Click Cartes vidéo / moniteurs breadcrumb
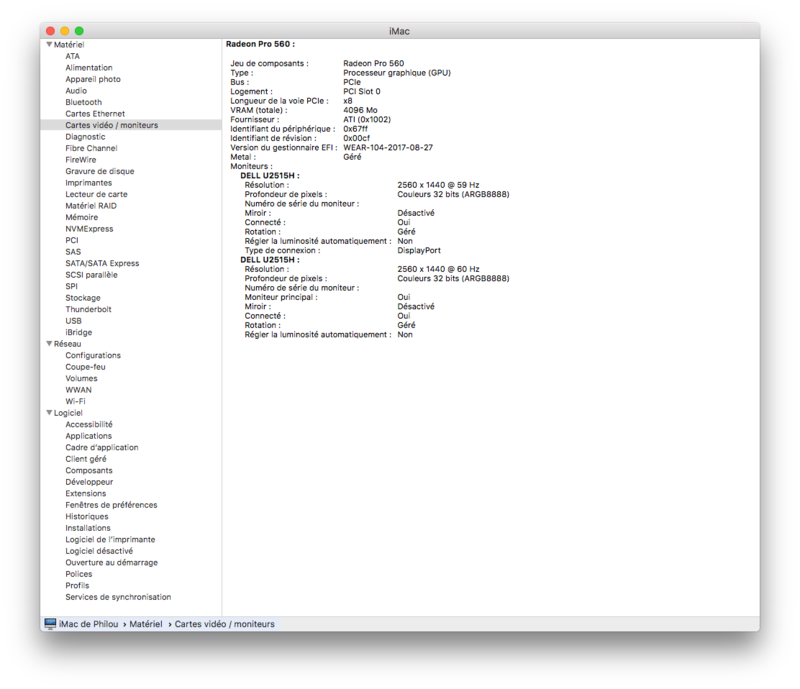The width and height of the screenshot is (800, 689). pyautogui.click(x=224, y=624)
